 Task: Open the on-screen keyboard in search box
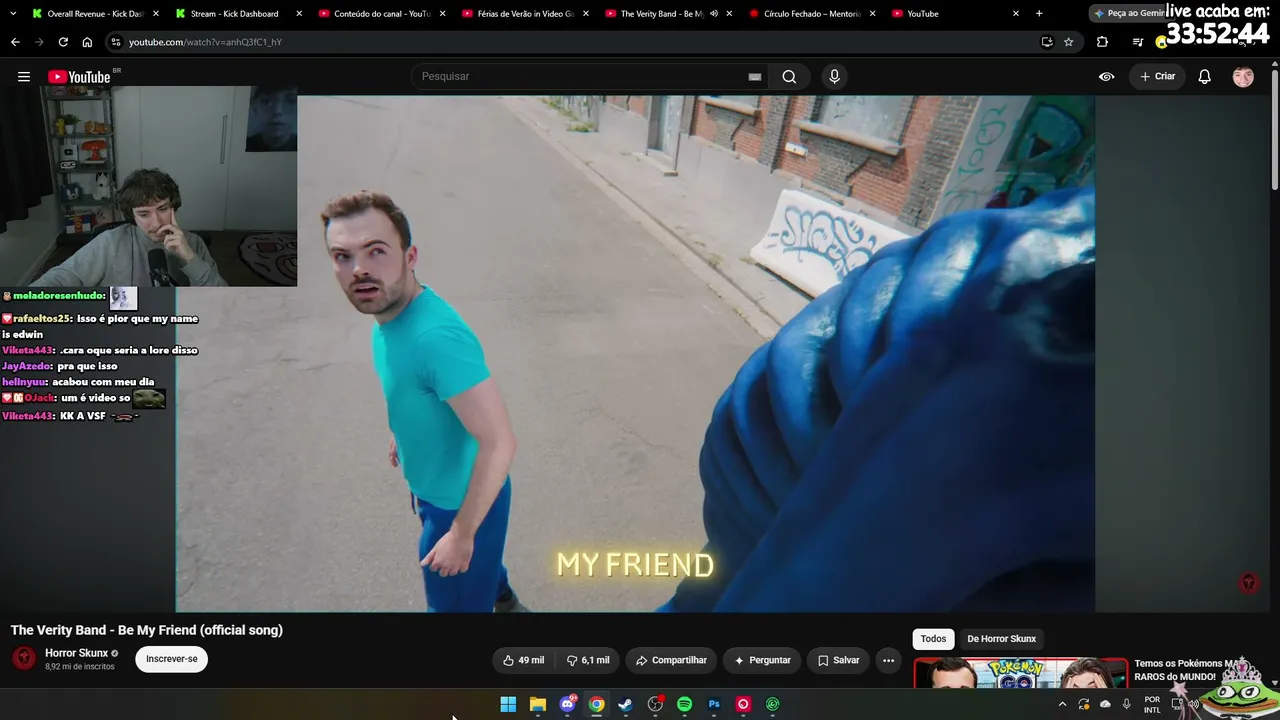[755, 77]
